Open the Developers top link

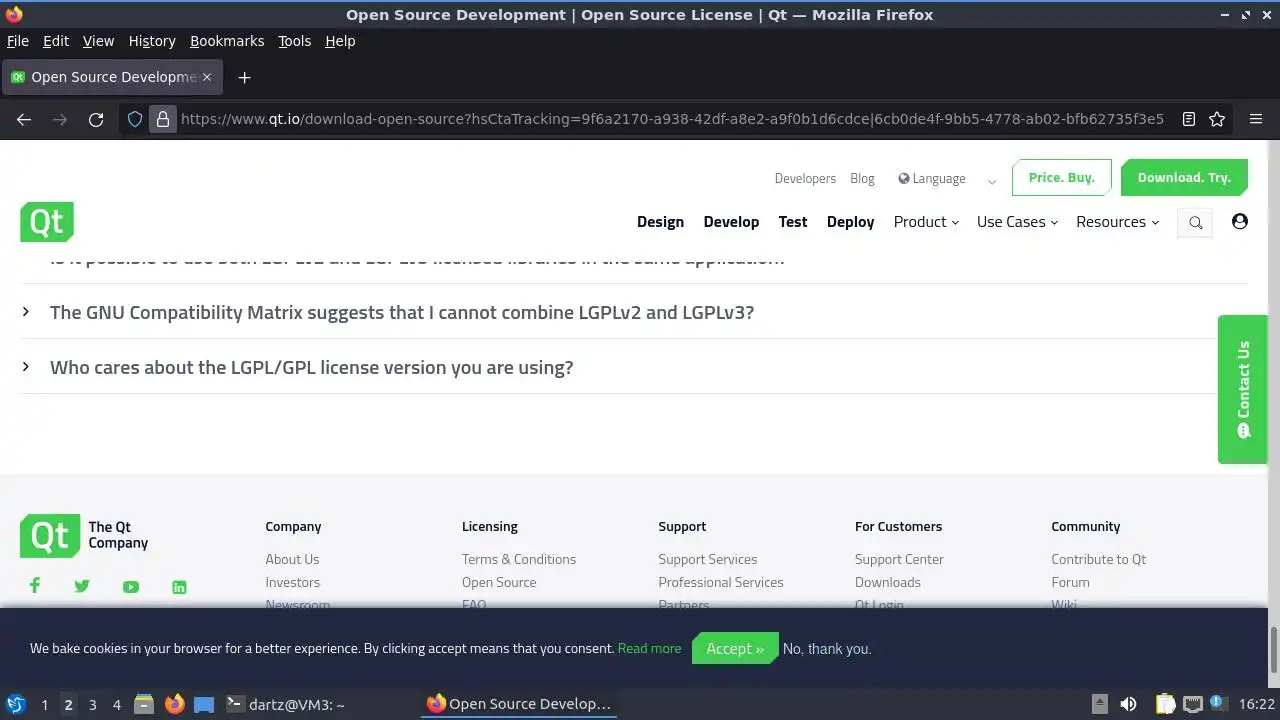805,178
